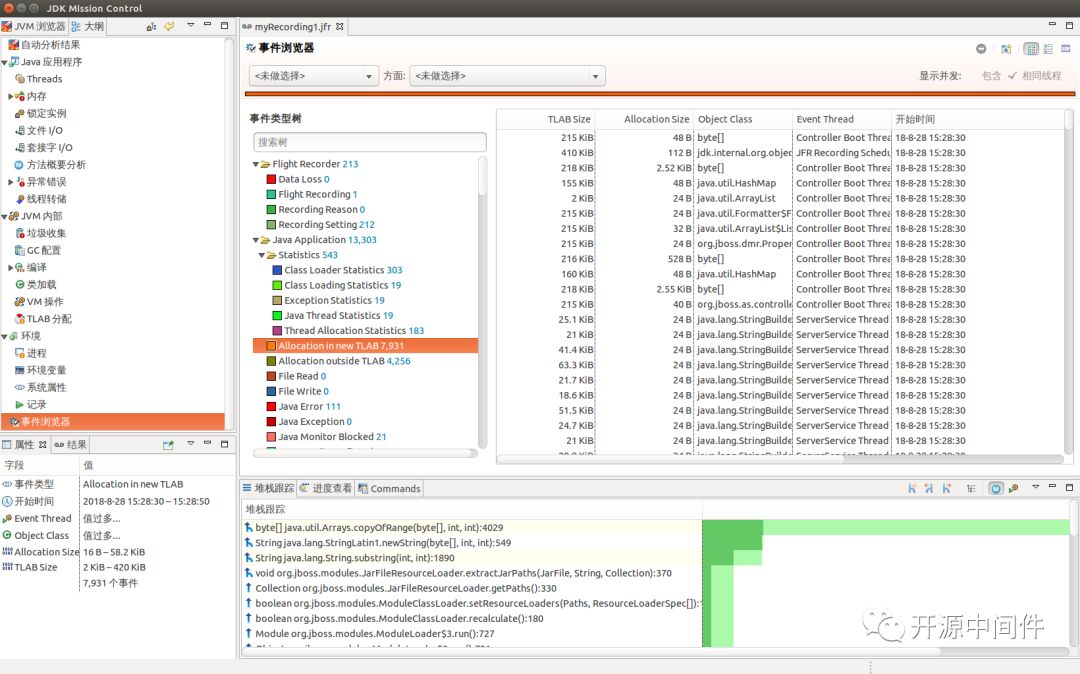Open 类加载 class loading page

(41, 284)
